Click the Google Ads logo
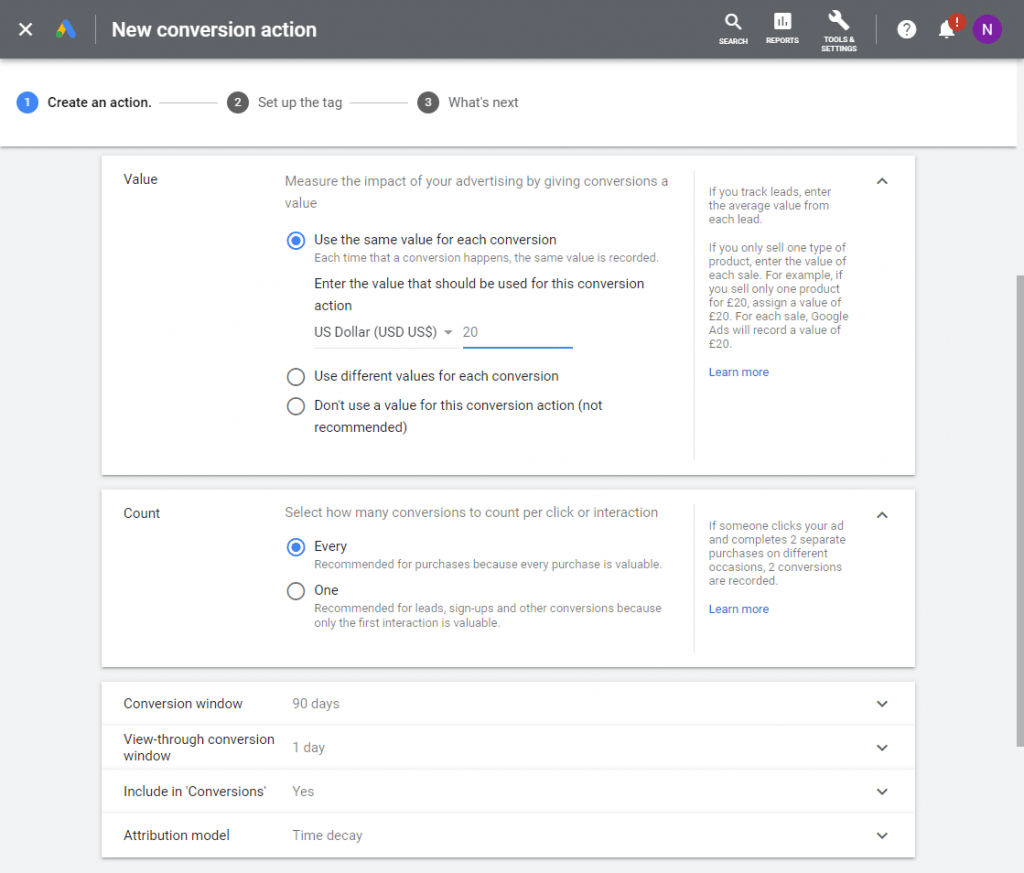The image size is (1024, 873). coord(66,29)
